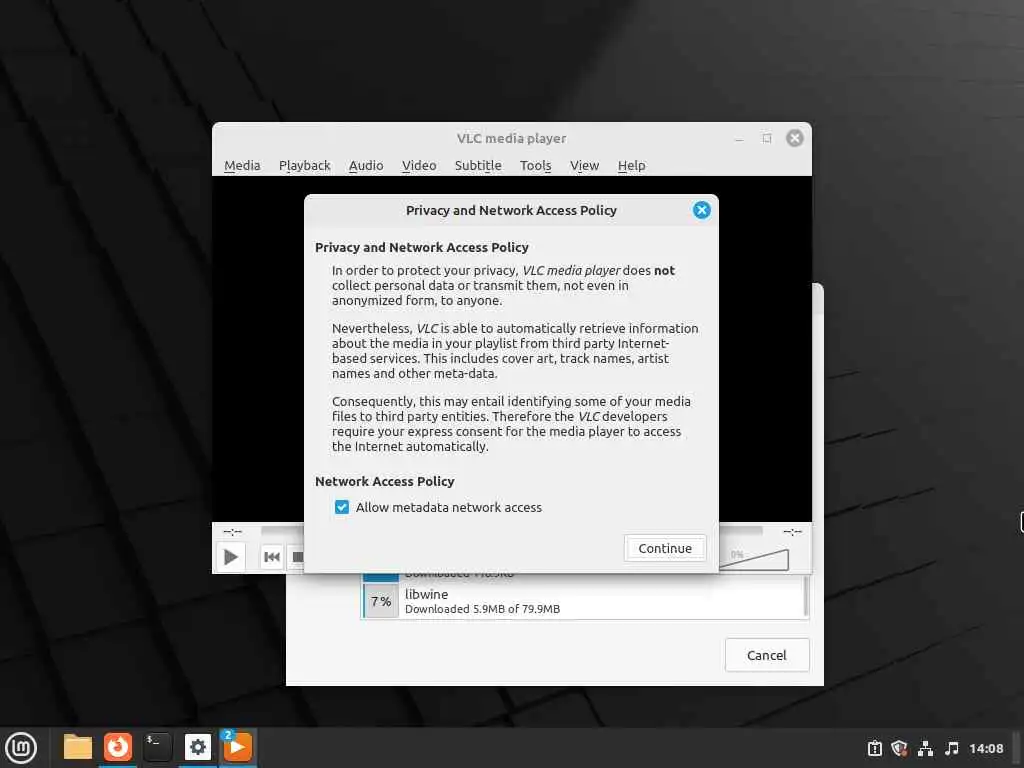
Task: Open the Terminal from the taskbar
Action: point(157,747)
